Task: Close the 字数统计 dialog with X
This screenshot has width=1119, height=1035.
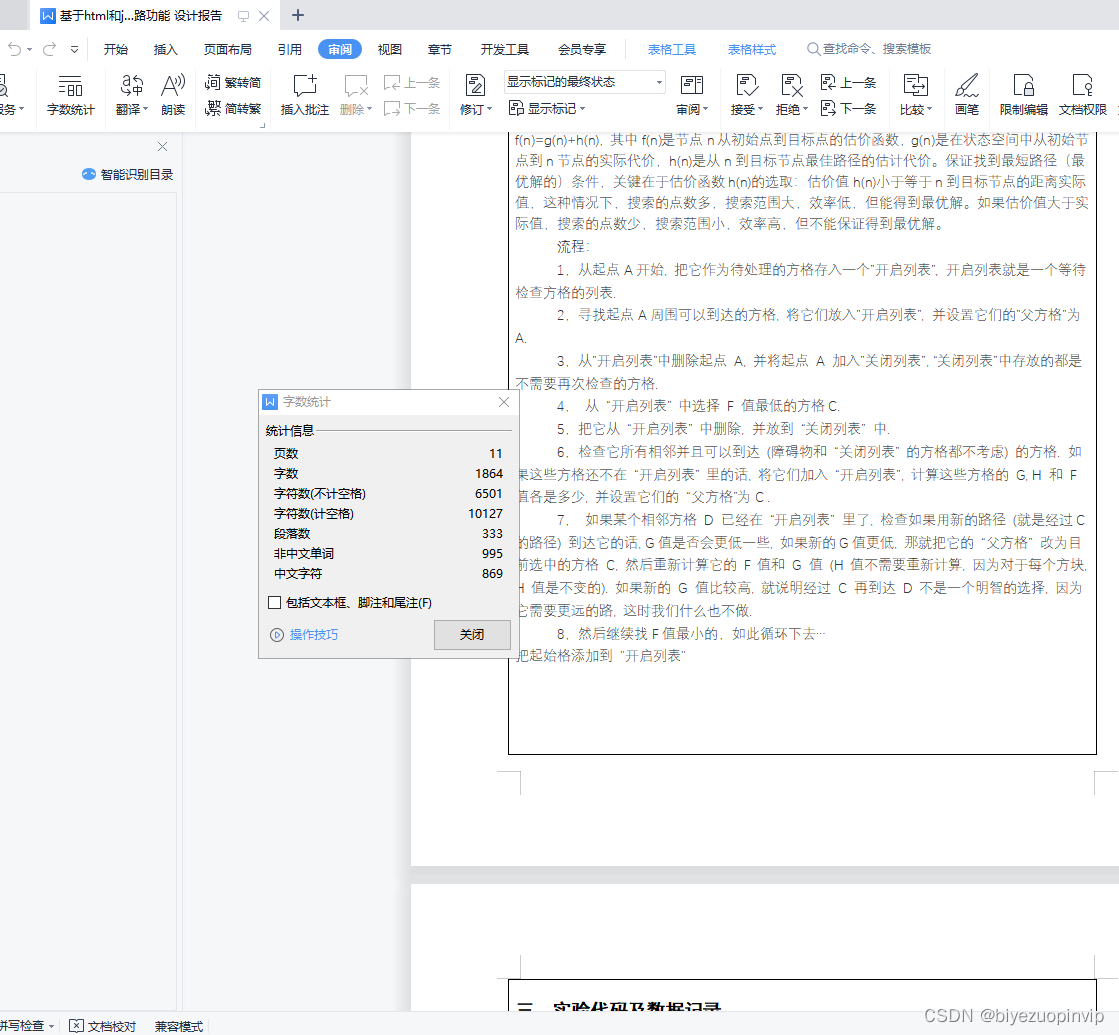Action: point(504,402)
